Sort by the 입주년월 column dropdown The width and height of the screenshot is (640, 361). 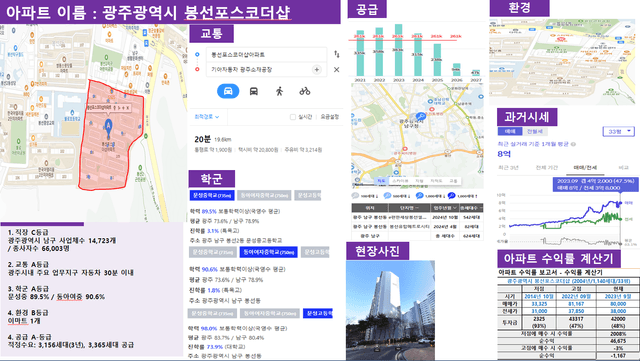click(444, 208)
